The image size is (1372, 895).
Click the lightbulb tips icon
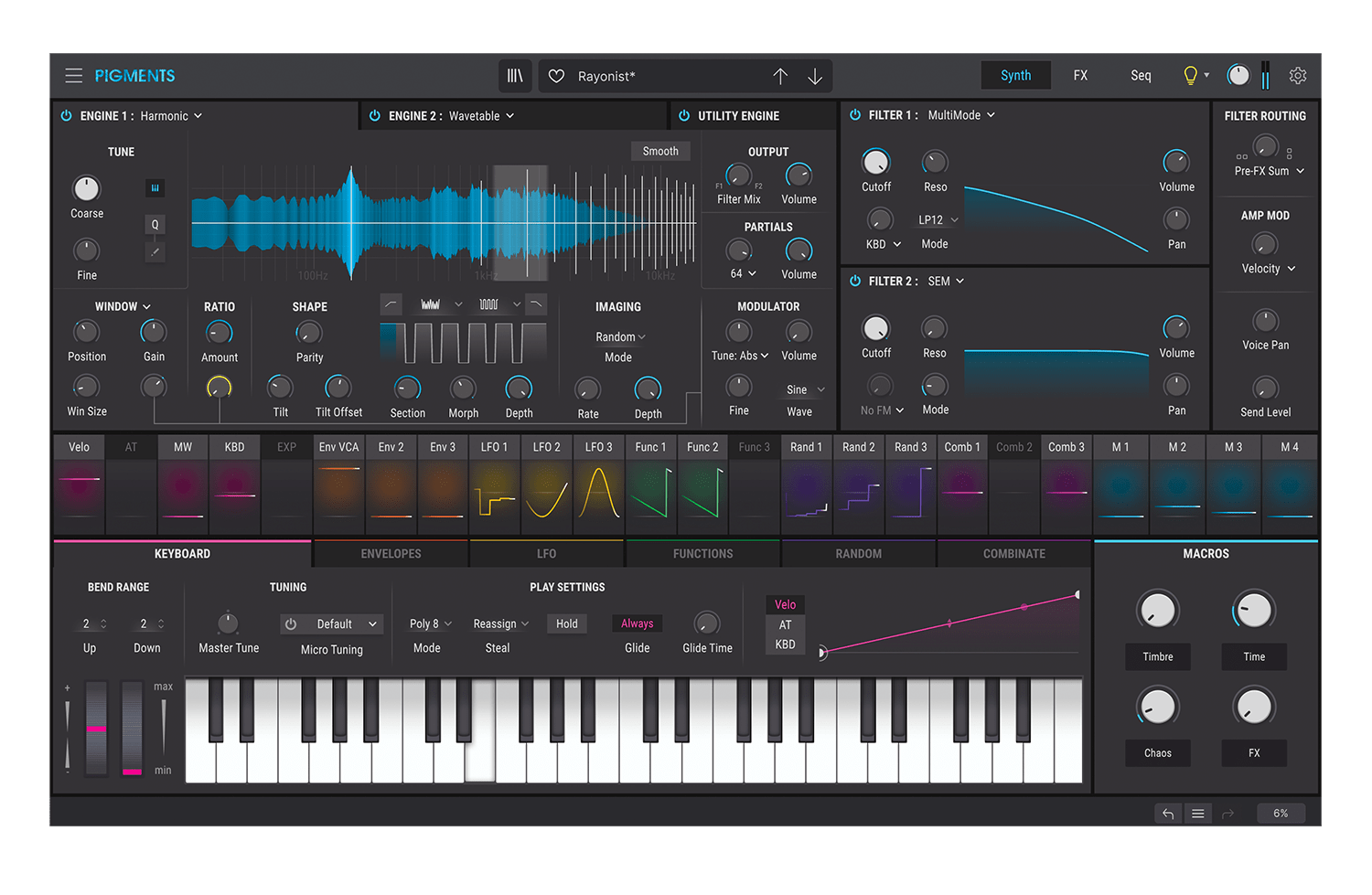point(1190,76)
